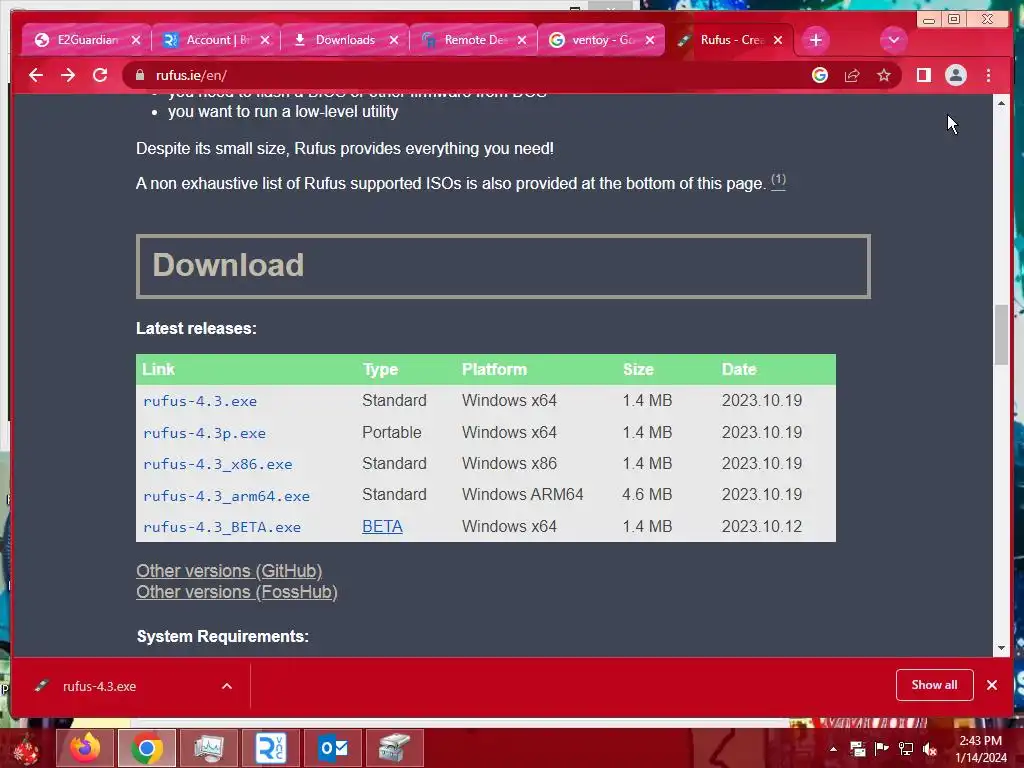The image size is (1024, 768).
Task: Toggle Chrome side panel
Action: point(923,76)
